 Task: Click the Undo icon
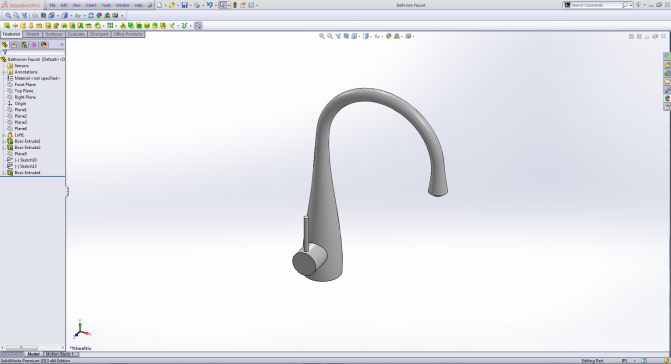point(209,5)
